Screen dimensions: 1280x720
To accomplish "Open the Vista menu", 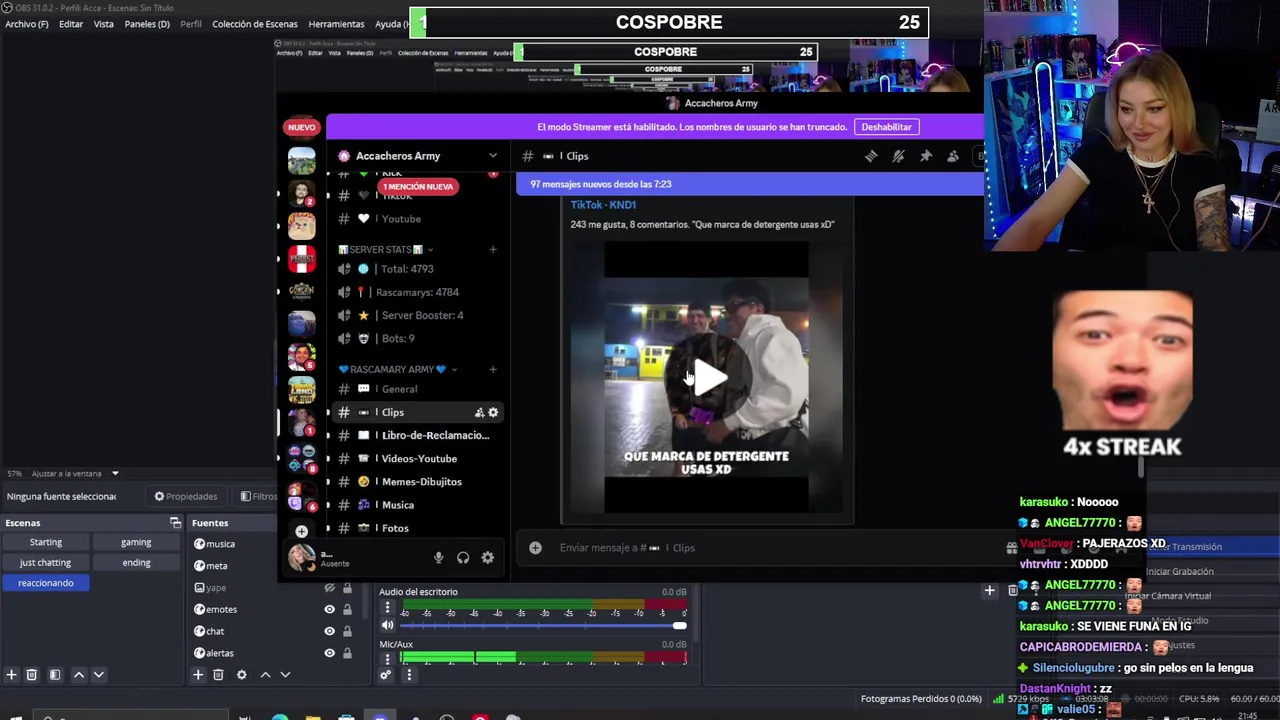I will pyautogui.click(x=104, y=24).
